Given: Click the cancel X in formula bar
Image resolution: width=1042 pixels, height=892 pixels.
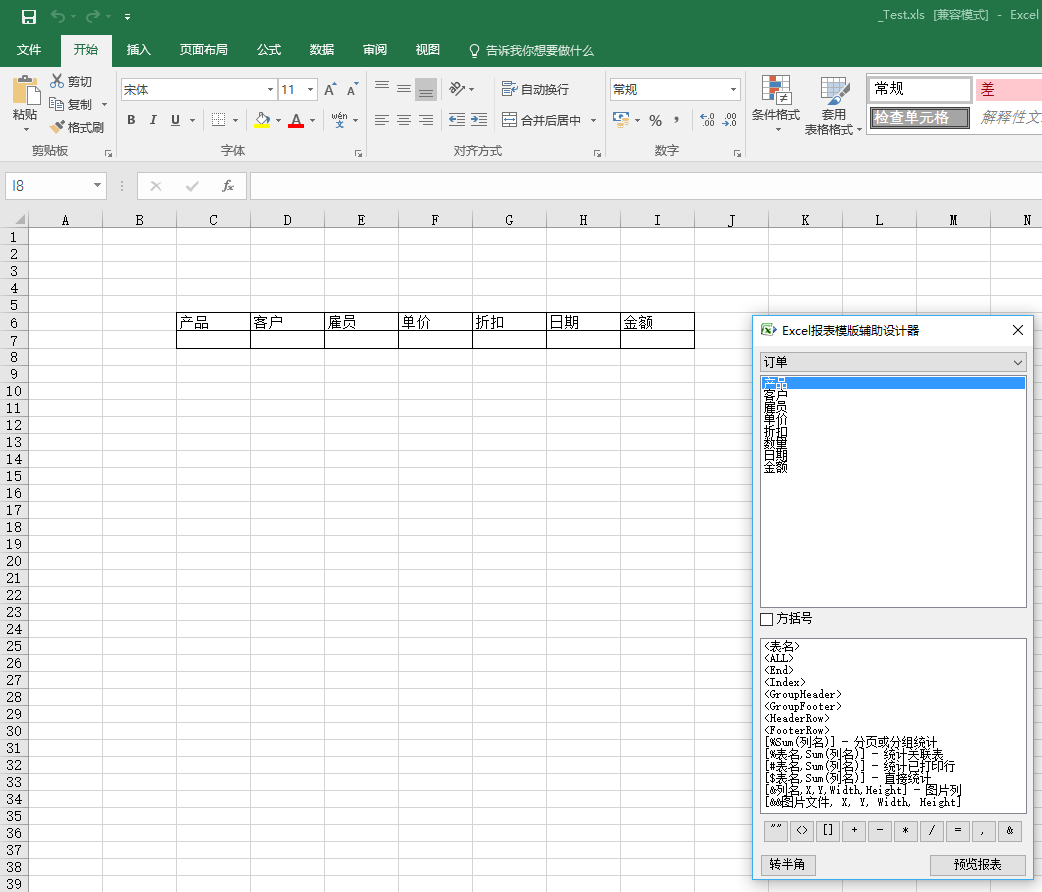Looking at the screenshot, I should point(156,186).
